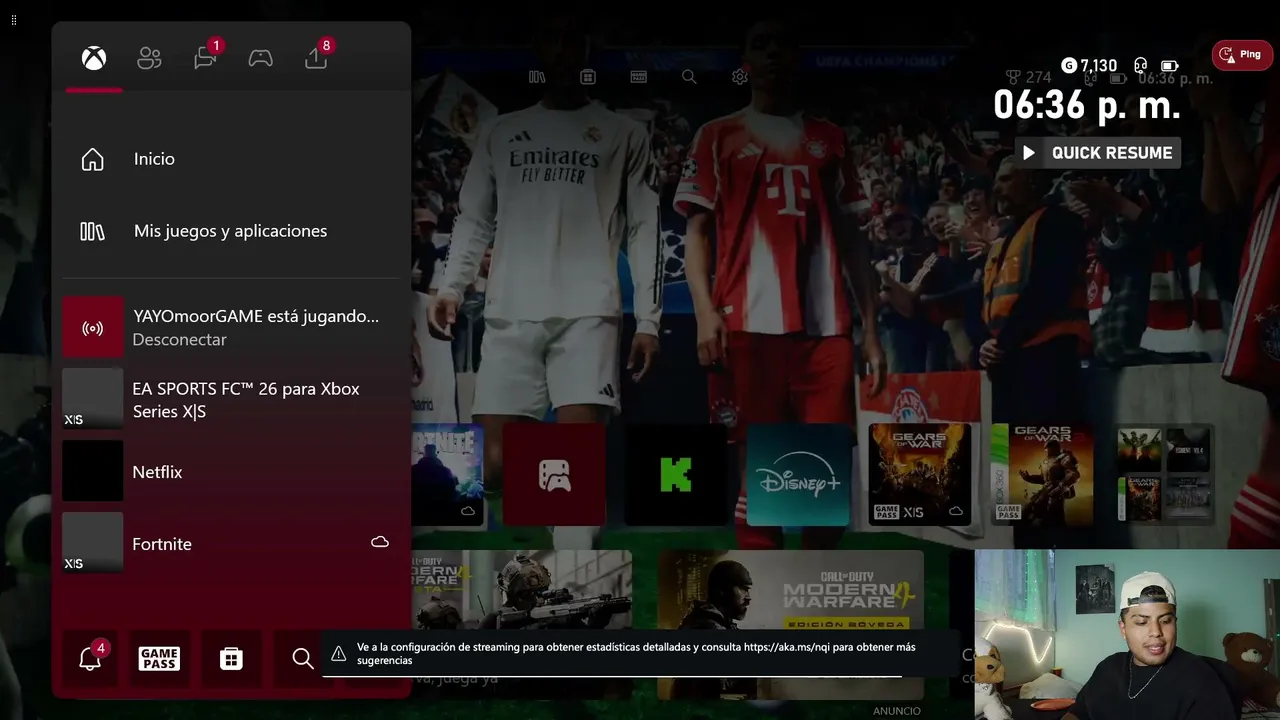Viewport: 1280px width, 720px height.
Task: Open the Fortnite tile on the home screen
Action: pyautogui.click(x=447, y=474)
